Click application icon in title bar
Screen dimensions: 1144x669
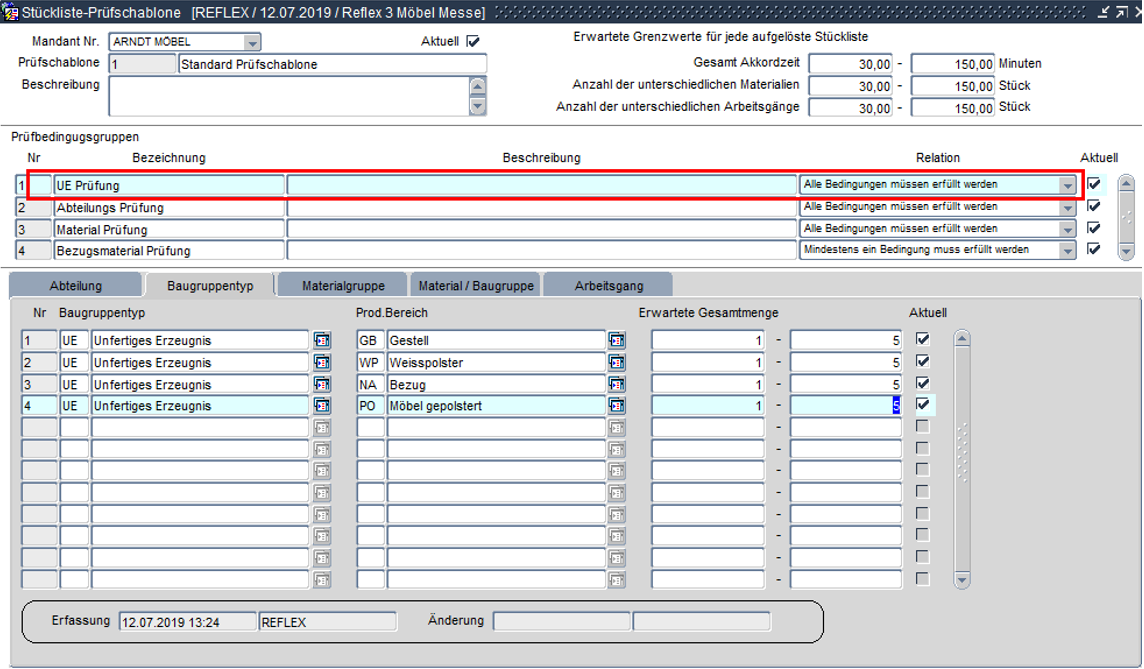pyautogui.click(x=11, y=12)
